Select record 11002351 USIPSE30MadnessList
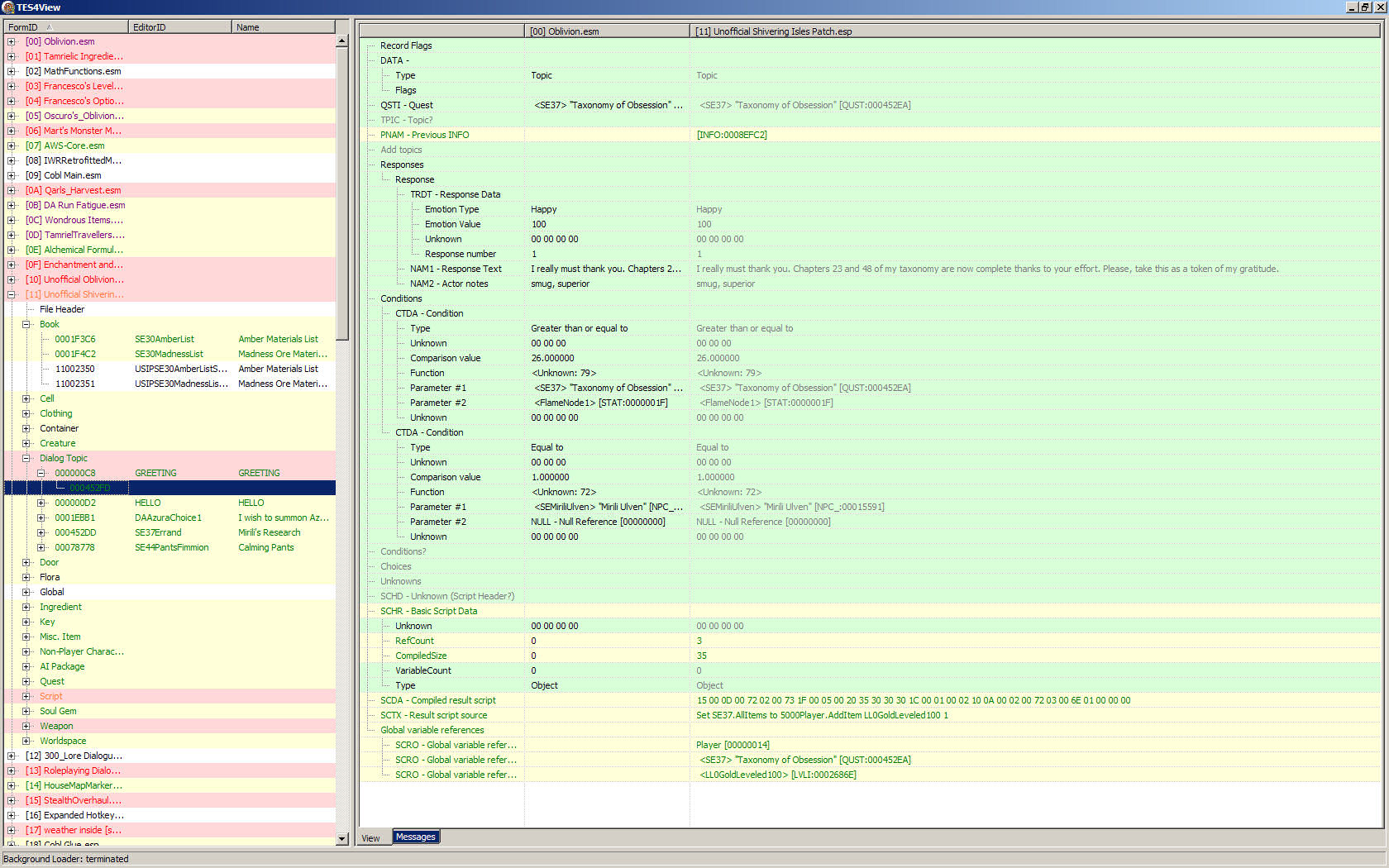This screenshot has height=868, width=1389. pos(169,384)
